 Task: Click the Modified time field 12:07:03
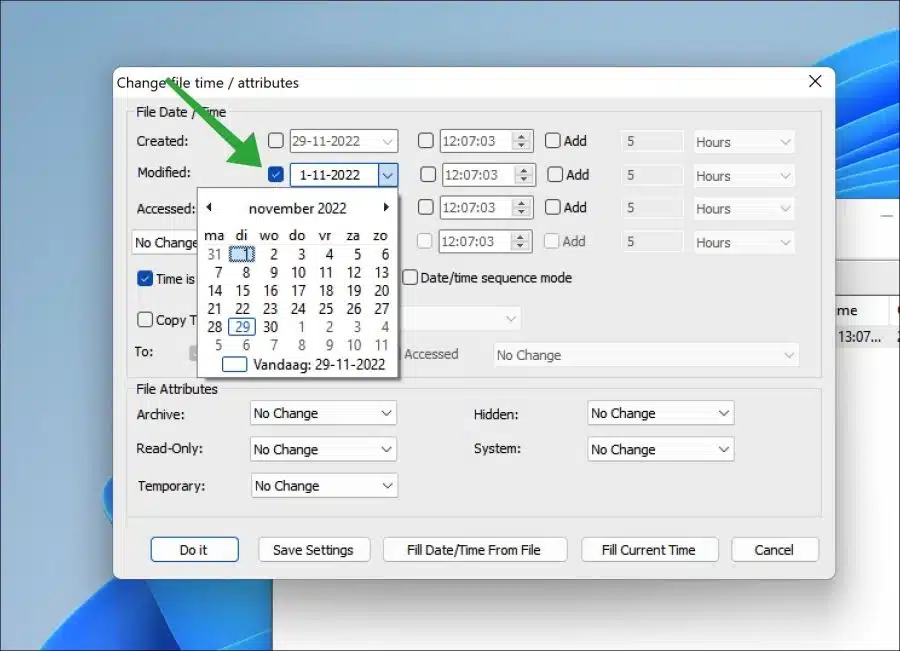479,175
